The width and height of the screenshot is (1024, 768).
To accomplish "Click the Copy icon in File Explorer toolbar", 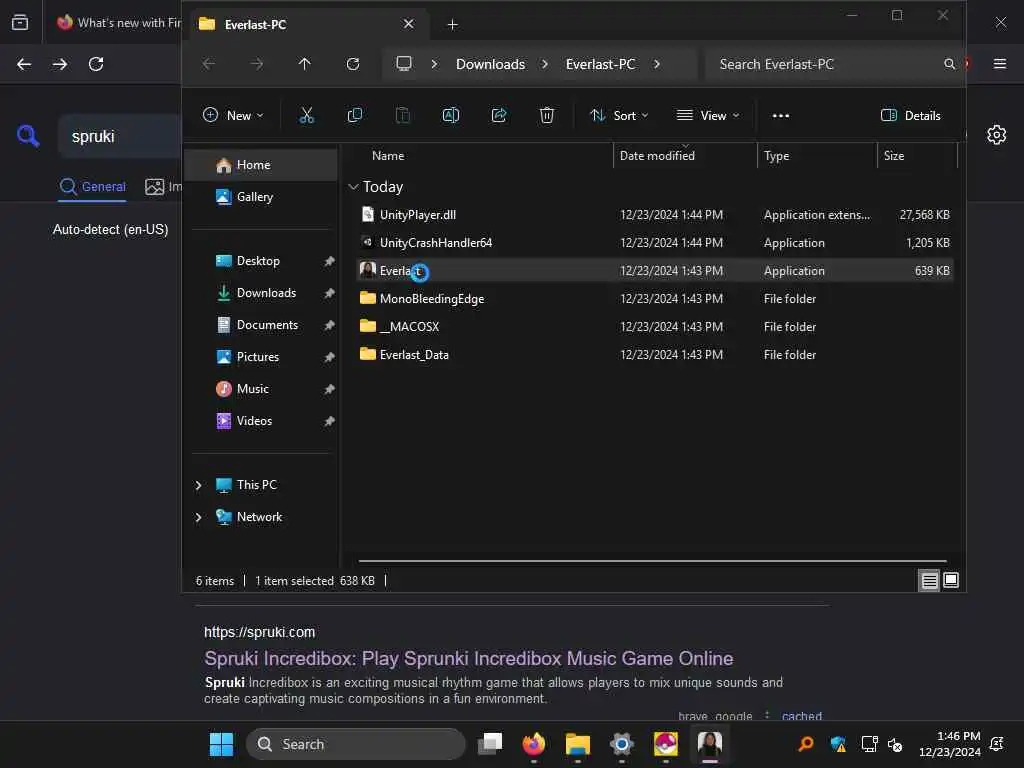I will (x=355, y=116).
